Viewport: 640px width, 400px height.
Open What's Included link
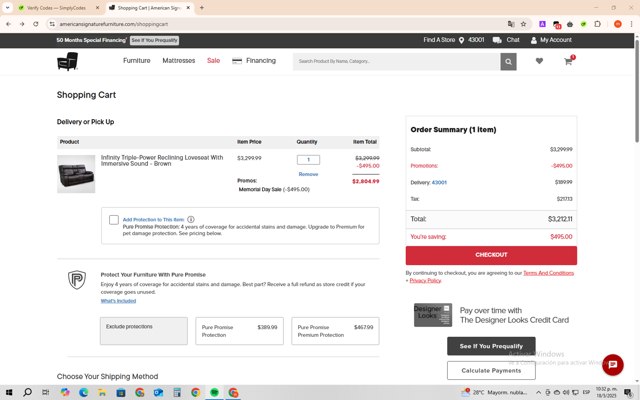pyautogui.click(x=118, y=301)
